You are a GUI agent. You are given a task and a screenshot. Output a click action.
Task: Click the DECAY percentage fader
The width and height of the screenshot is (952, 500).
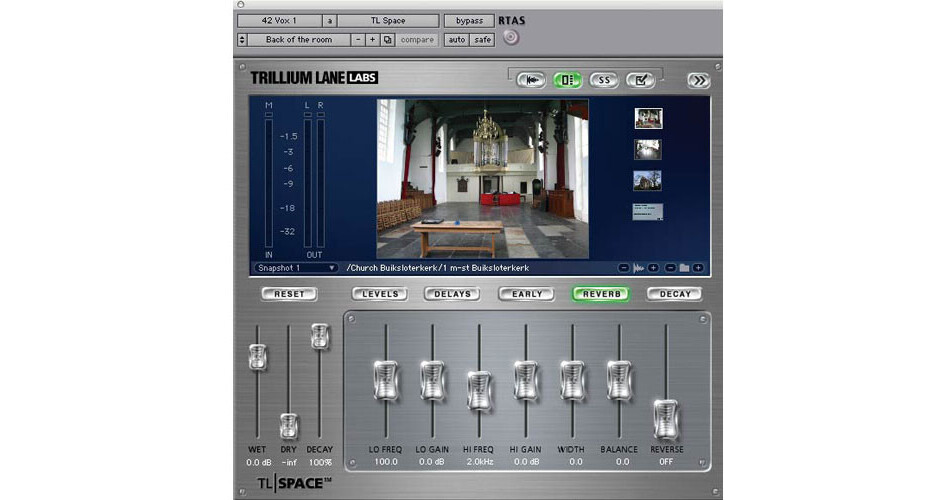click(x=320, y=336)
